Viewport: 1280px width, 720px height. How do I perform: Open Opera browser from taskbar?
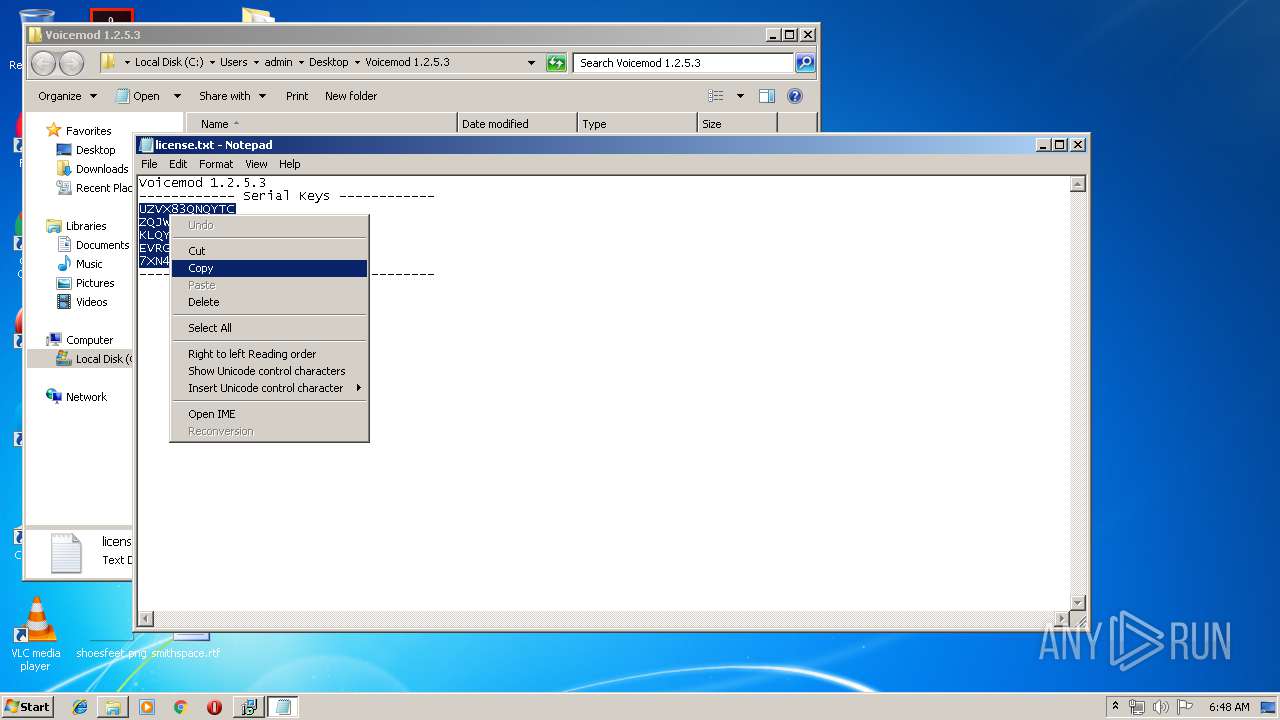coord(214,707)
